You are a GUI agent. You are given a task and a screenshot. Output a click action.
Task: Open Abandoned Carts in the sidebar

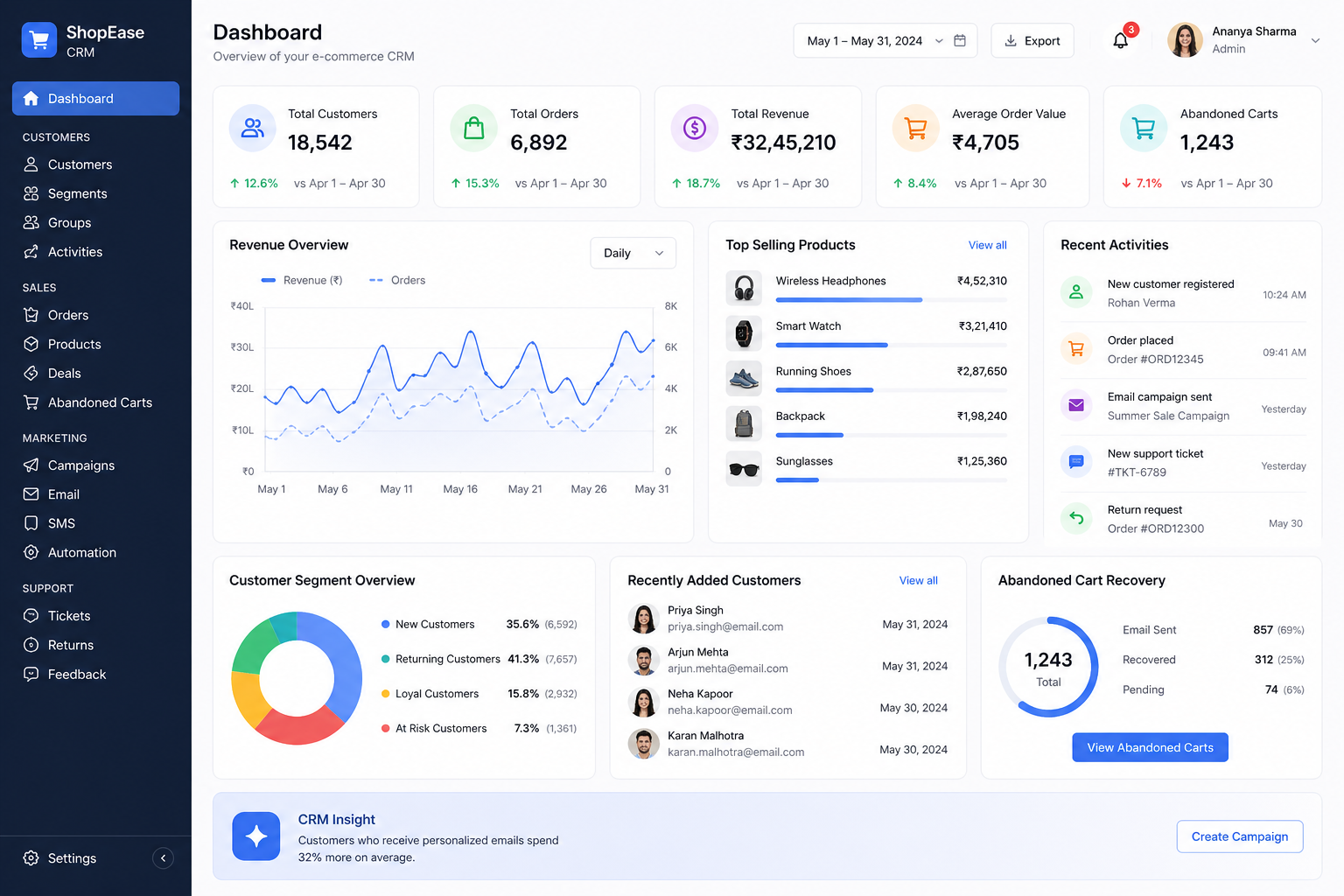pyautogui.click(x=95, y=402)
